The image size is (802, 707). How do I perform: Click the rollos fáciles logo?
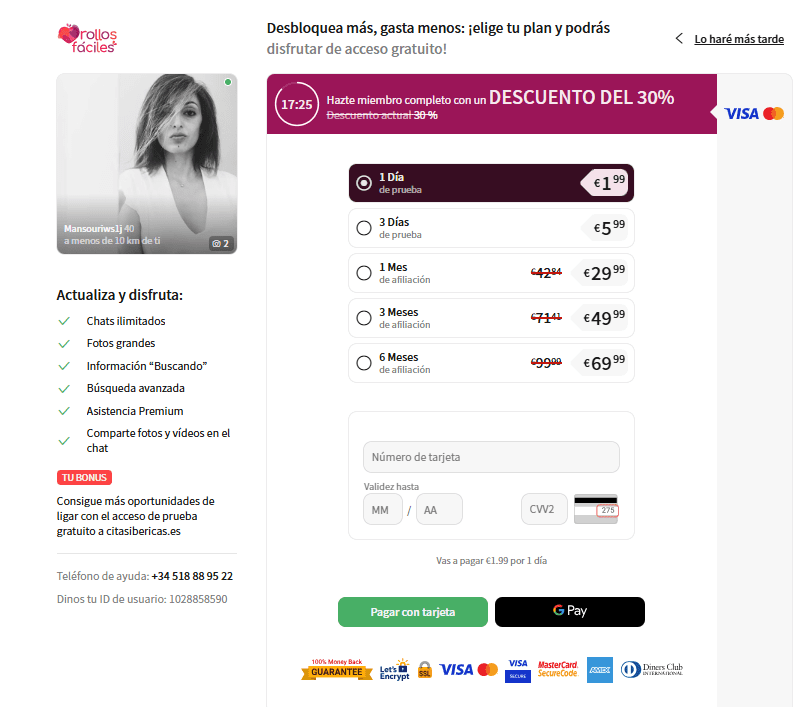point(87,39)
